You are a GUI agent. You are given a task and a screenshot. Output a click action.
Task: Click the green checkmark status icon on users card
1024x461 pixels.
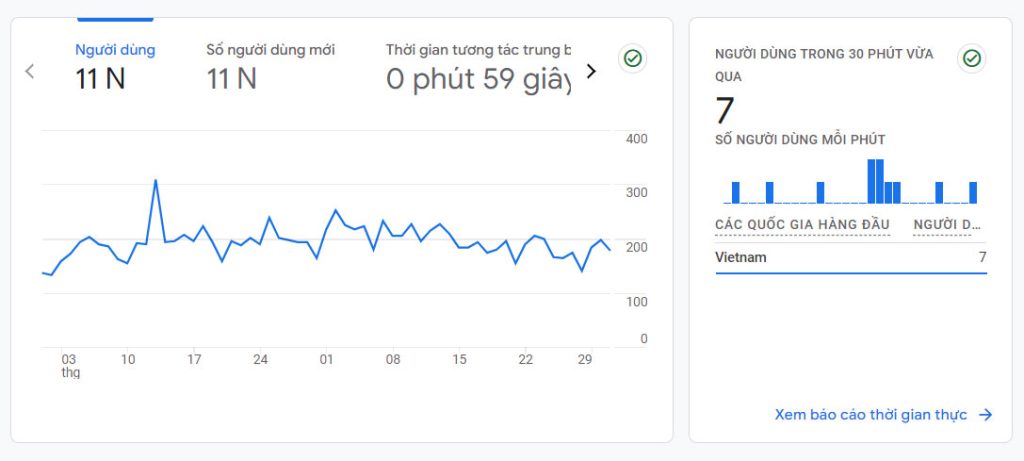point(632,59)
